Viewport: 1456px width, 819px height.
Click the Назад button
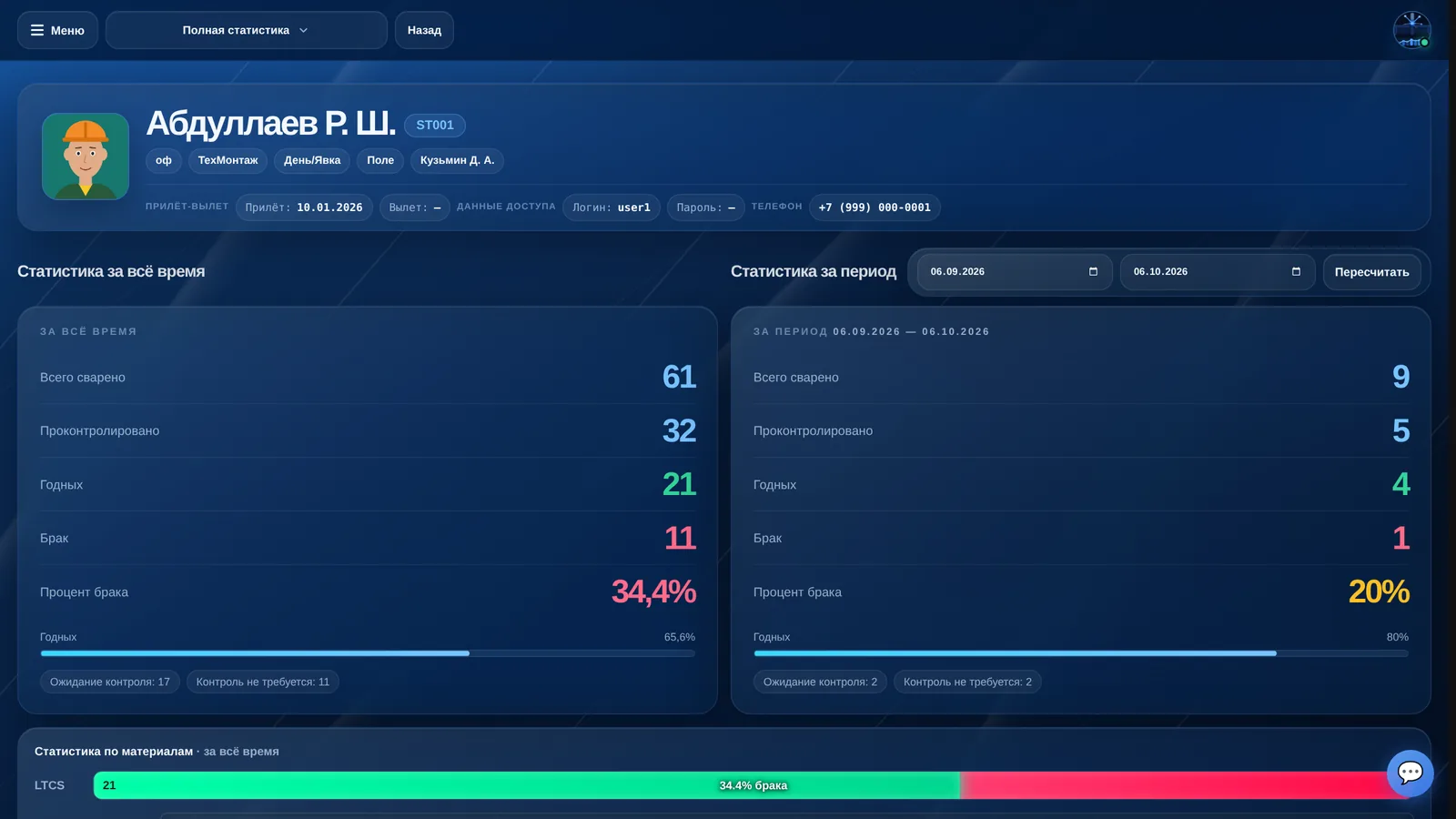point(424,30)
